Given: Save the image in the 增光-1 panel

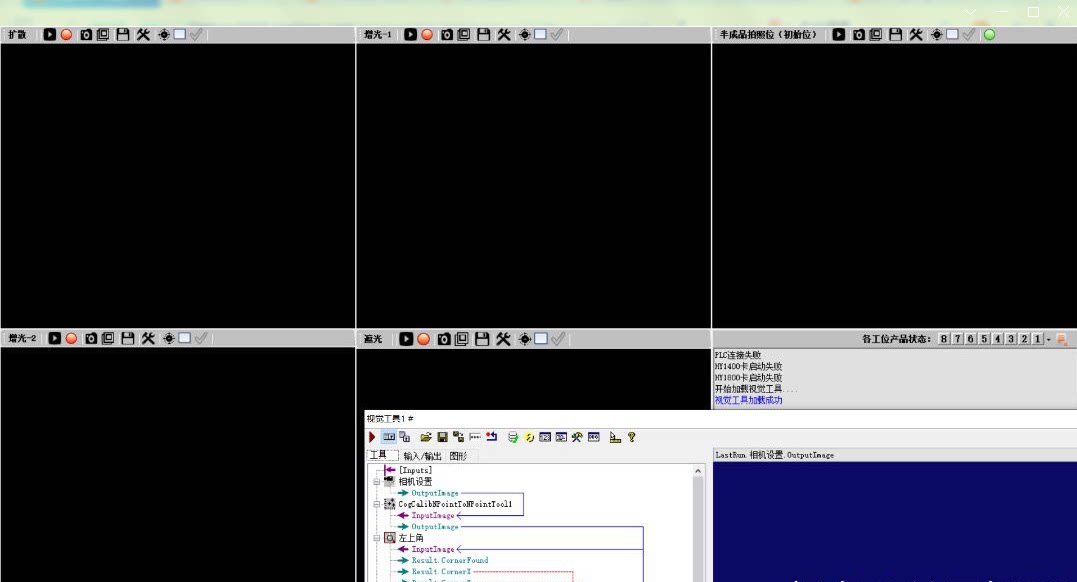Looking at the screenshot, I should coord(484,34).
